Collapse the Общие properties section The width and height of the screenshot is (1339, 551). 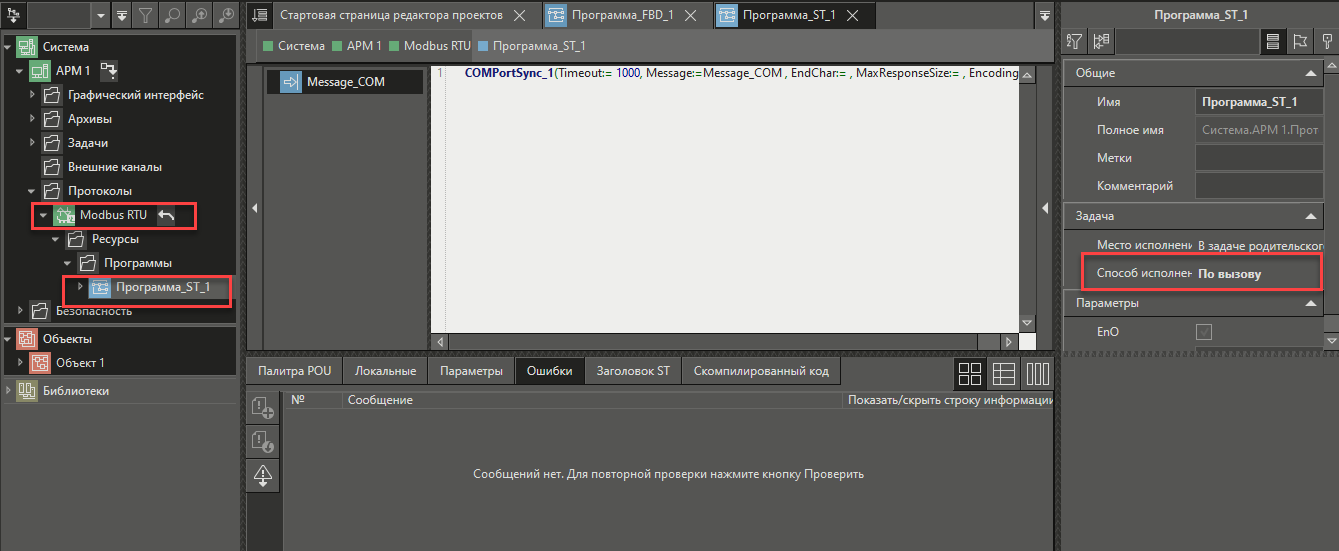(x=1310, y=73)
